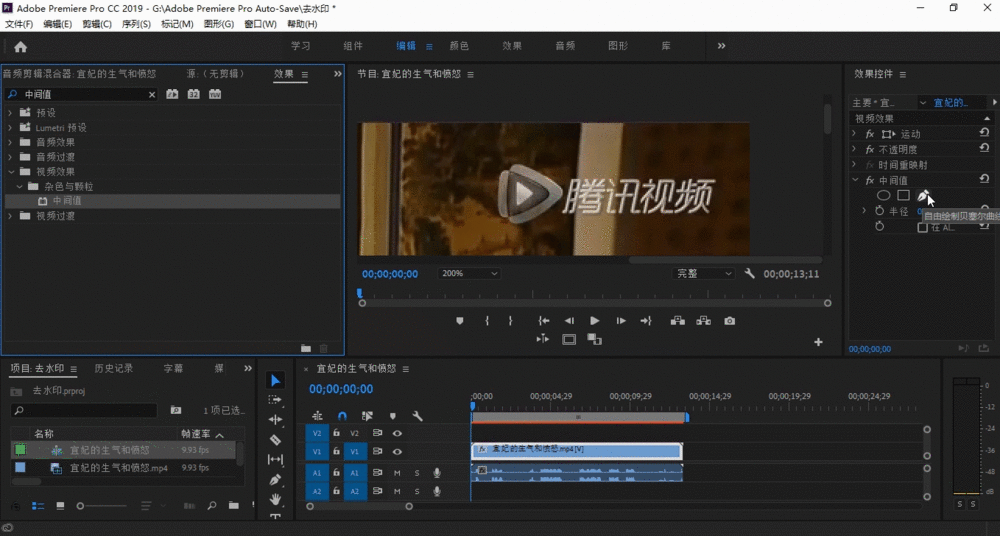Open the button editor plus icon

click(818, 343)
